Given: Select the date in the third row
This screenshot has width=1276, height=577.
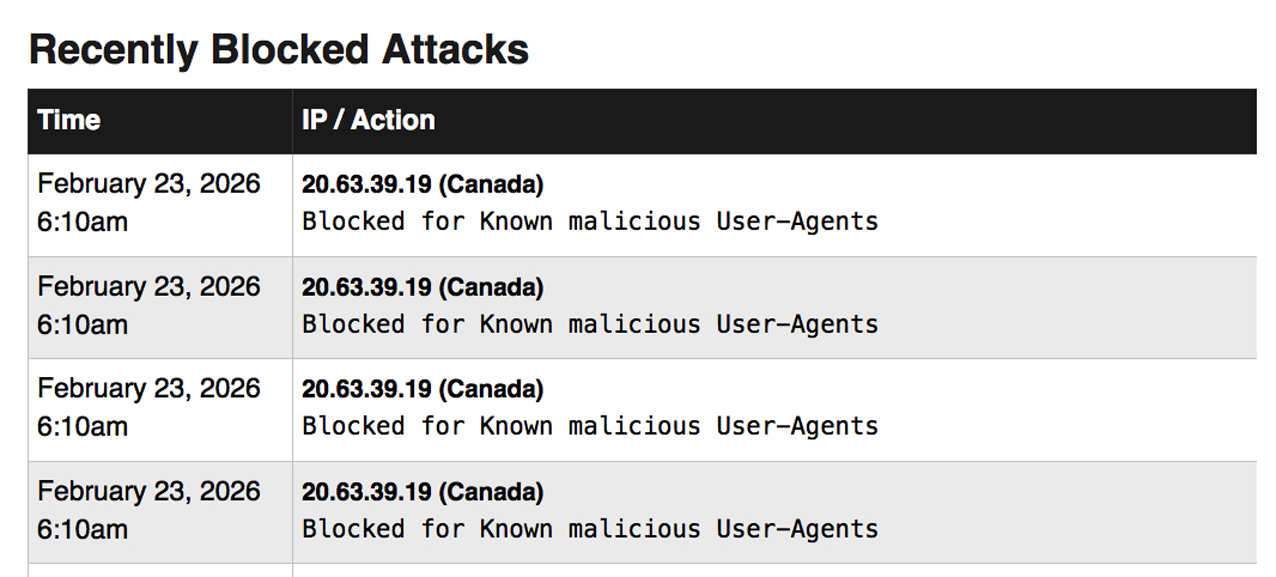Looking at the screenshot, I should tap(148, 389).
